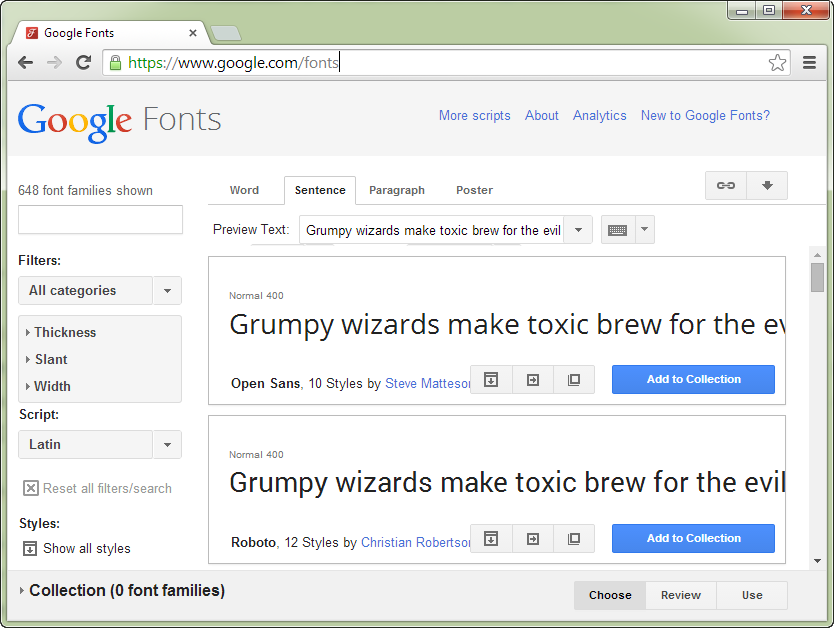Click the Show all styles sidebar icon
The height and width of the screenshot is (628, 834).
(30, 548)
